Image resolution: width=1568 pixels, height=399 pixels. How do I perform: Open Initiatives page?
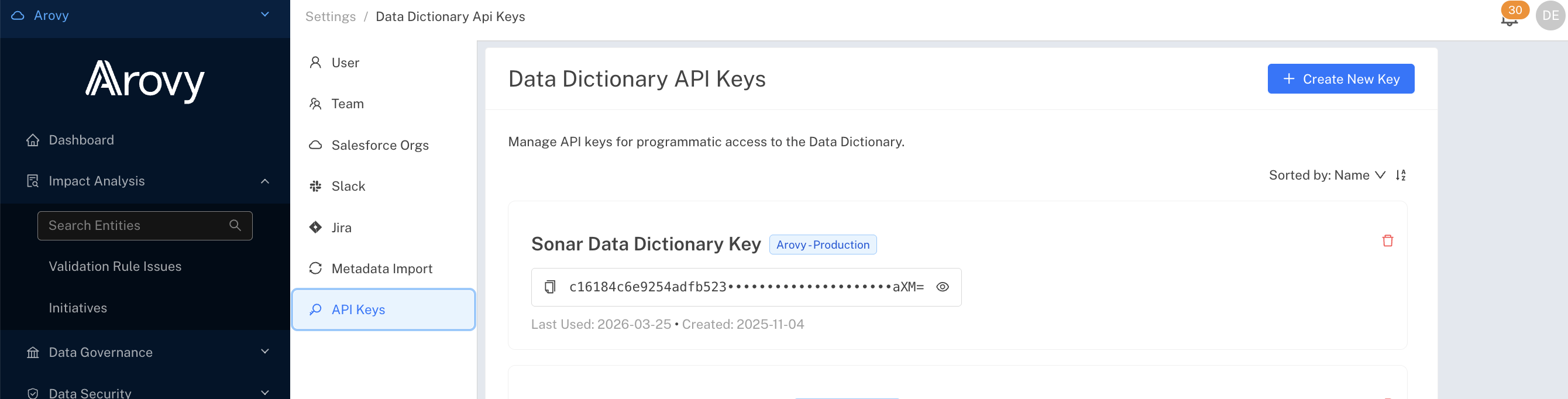(78, 308)
